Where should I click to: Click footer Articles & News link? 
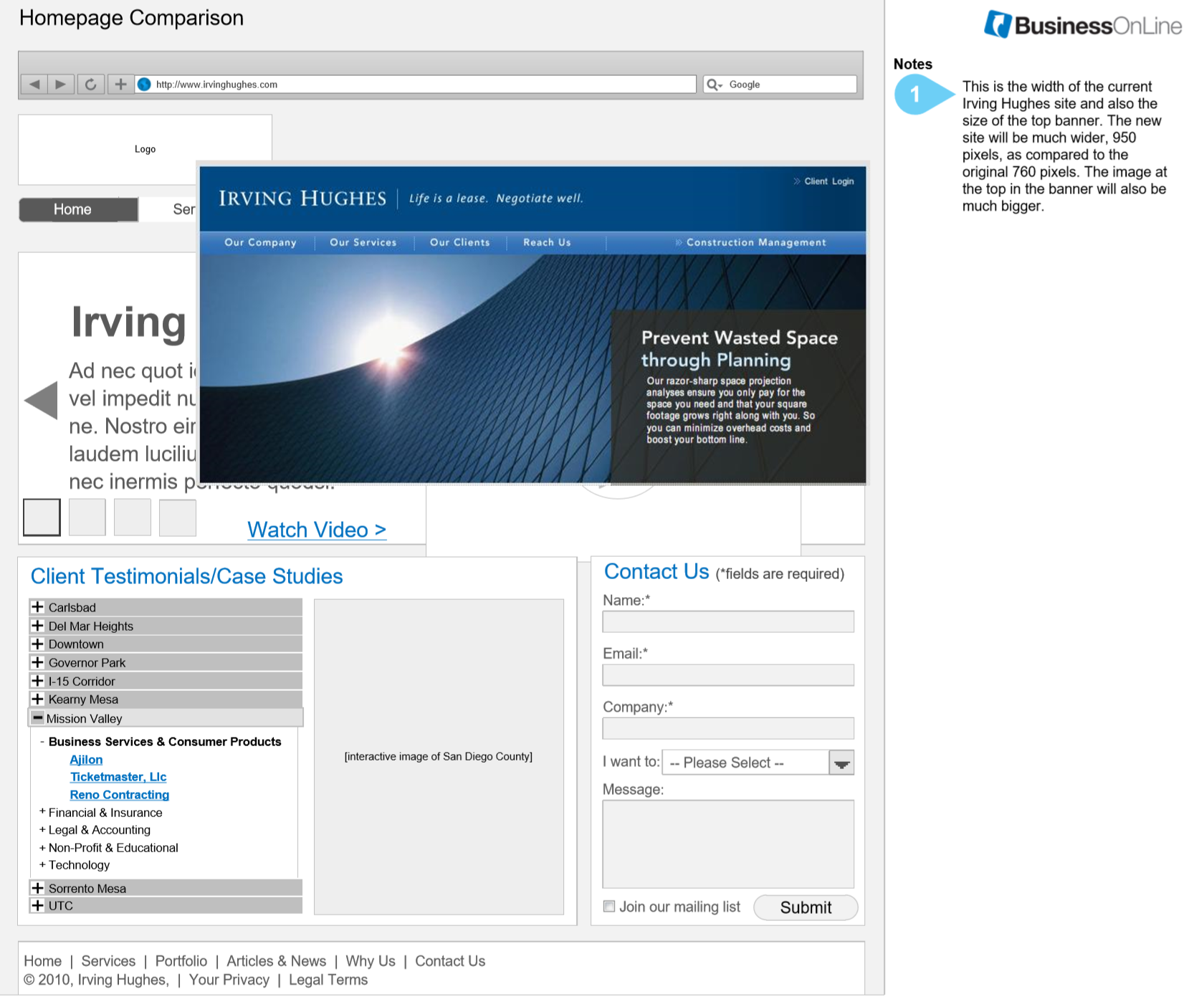[x=277, y=961]
